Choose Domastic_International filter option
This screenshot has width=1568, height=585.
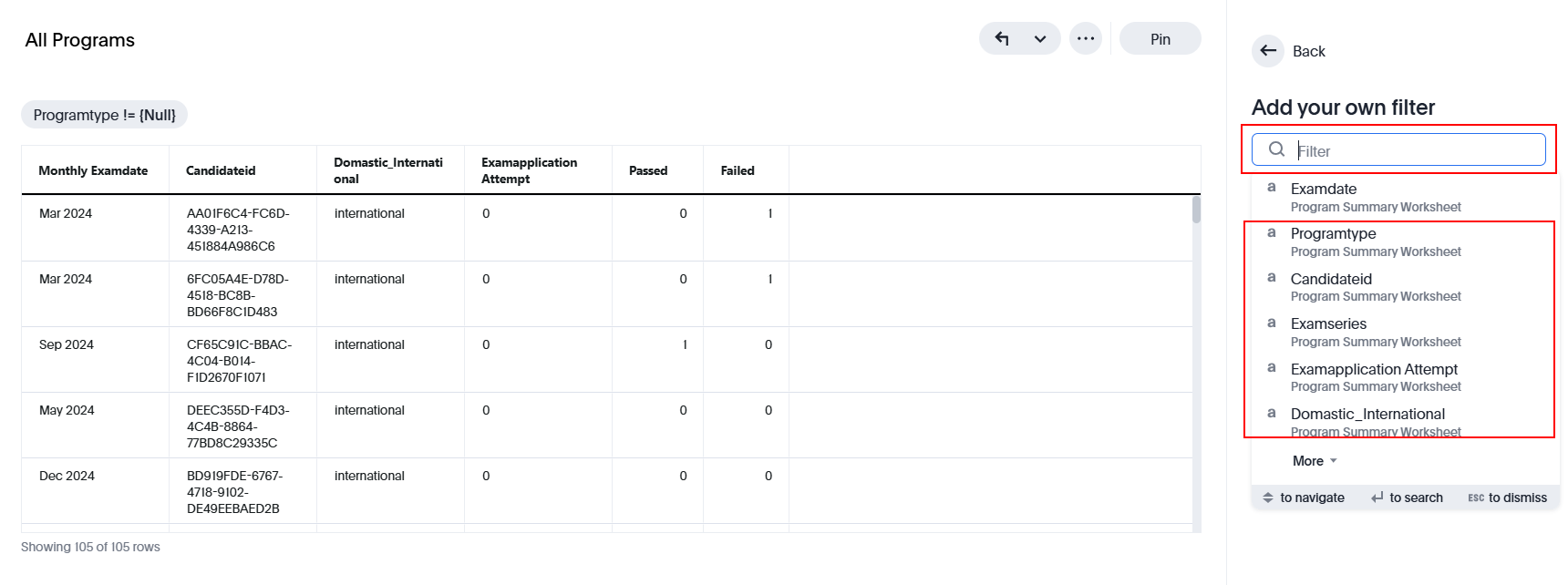(1367, 415)
